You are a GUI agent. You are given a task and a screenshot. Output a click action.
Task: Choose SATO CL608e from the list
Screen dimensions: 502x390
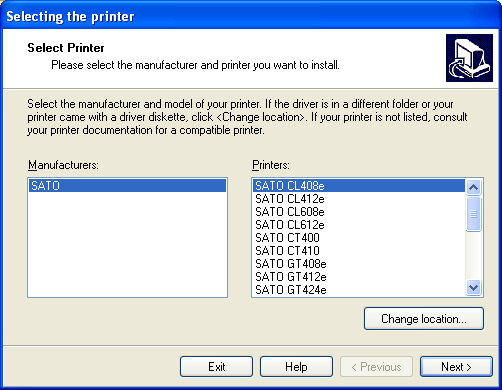[x=359, y=212]
